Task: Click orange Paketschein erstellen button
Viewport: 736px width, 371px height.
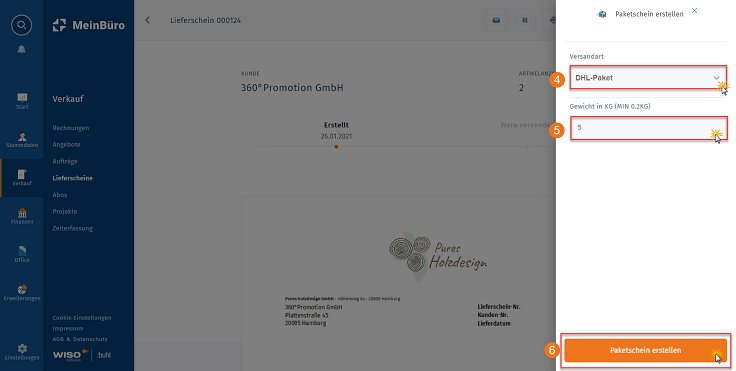Action: tap(645, 350)
